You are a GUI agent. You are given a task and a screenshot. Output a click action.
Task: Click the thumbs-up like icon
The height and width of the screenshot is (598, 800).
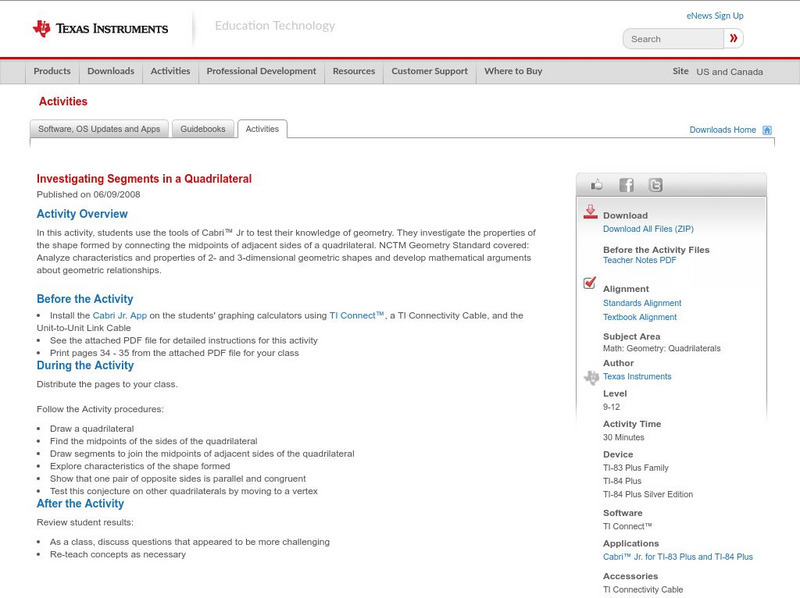coord(596,185)
